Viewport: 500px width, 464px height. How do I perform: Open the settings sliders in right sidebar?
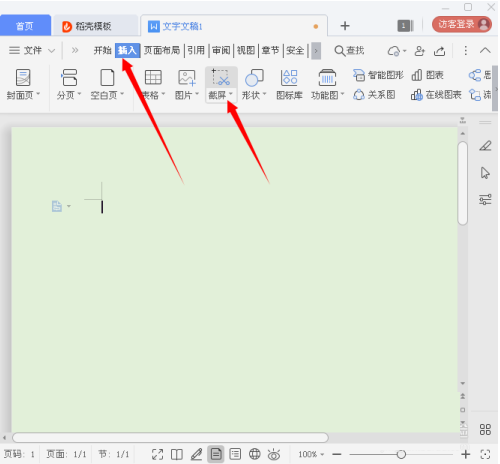pos(485,199)
